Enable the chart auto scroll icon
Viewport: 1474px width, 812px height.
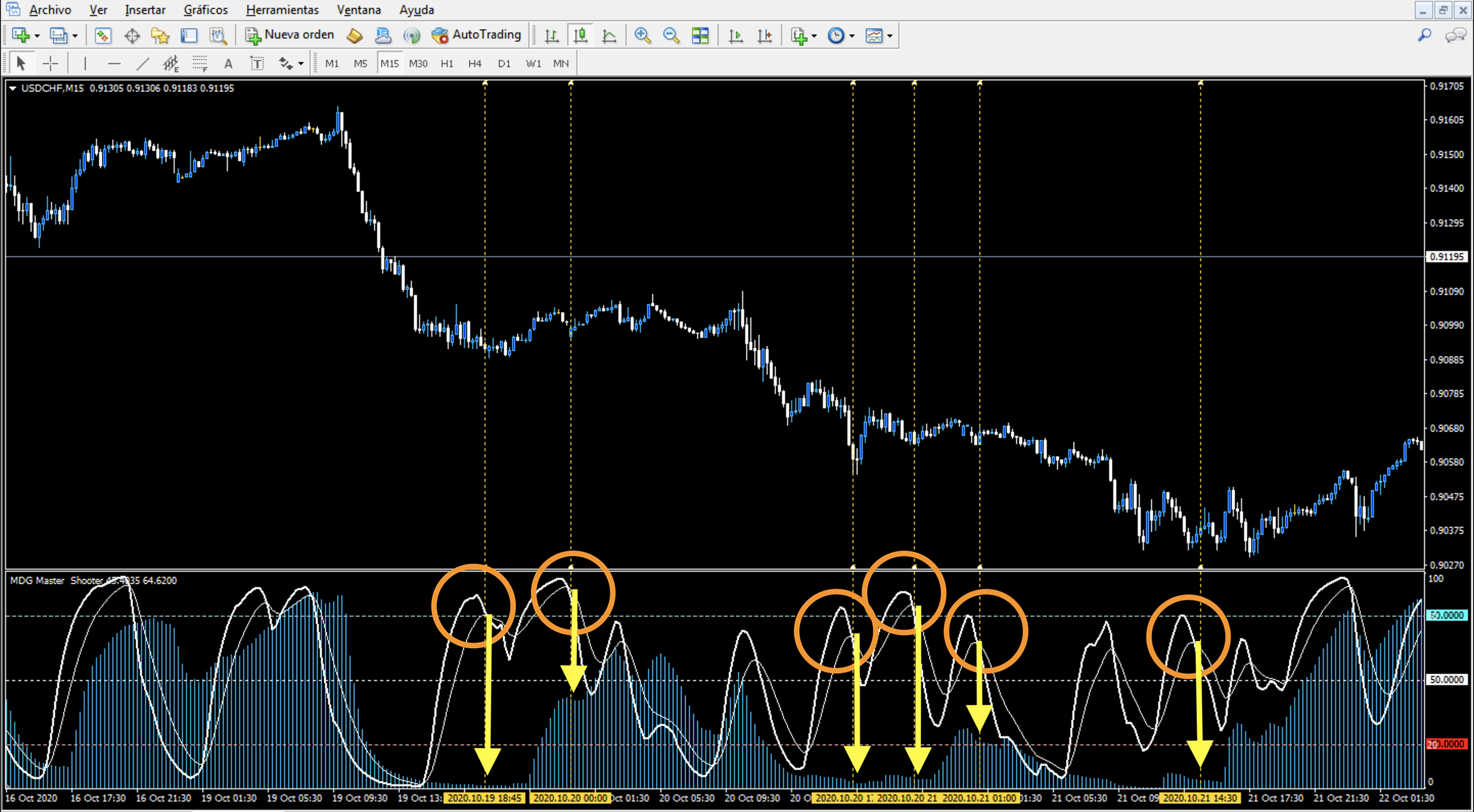pyautogui.click(x=735, y=36)
